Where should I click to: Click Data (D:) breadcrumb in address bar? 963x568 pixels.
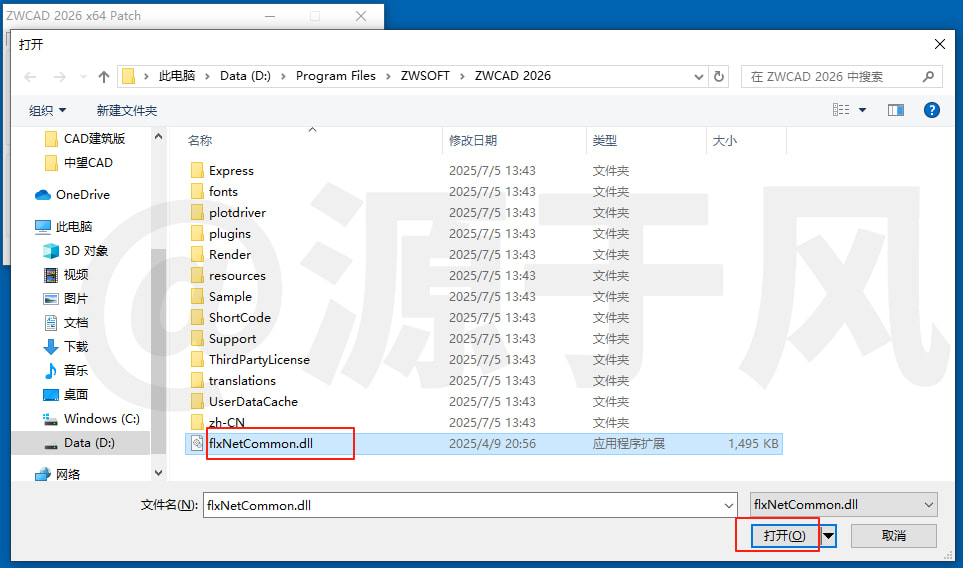[x=245, y=76]
